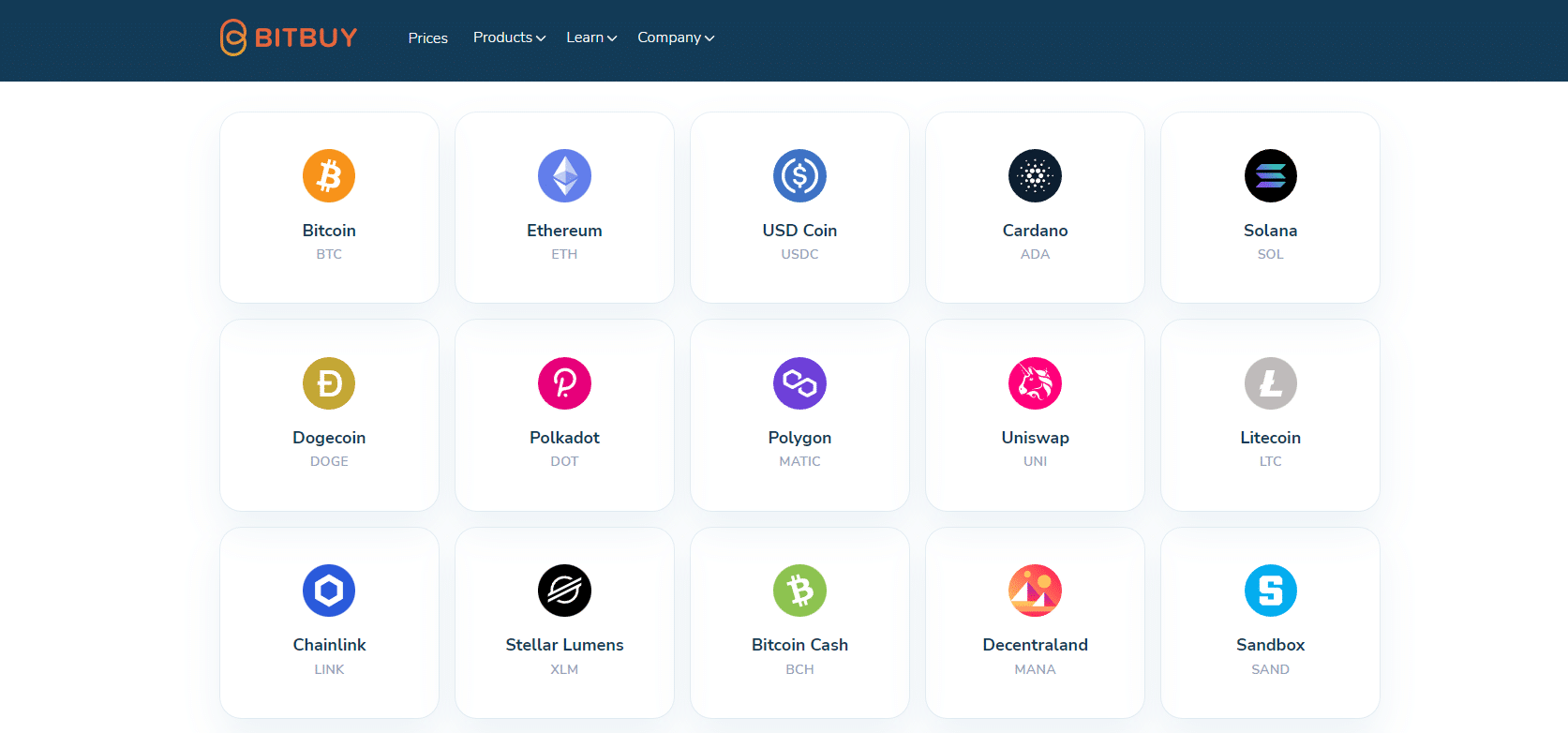
Task: Click the DOT ticker label
Action: click(x=564, y=461)
